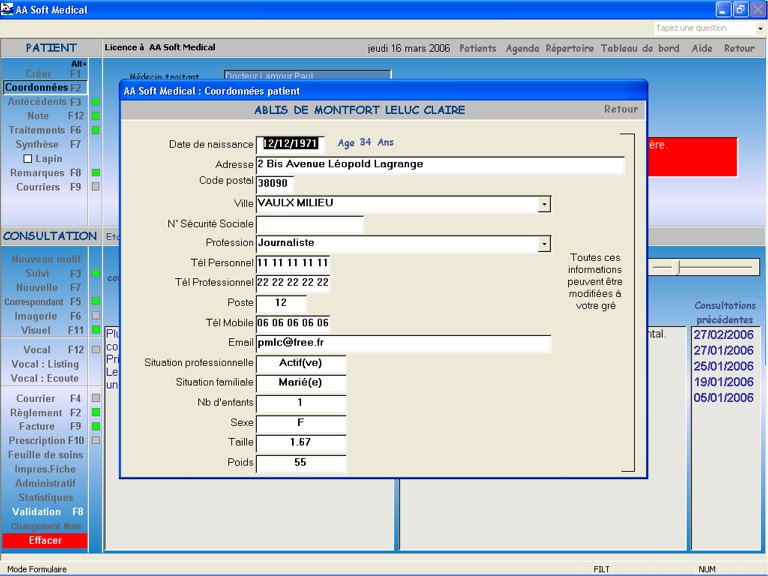Open the Aide menu
This screenshot has height=576, width=768.
click(702, 48)
